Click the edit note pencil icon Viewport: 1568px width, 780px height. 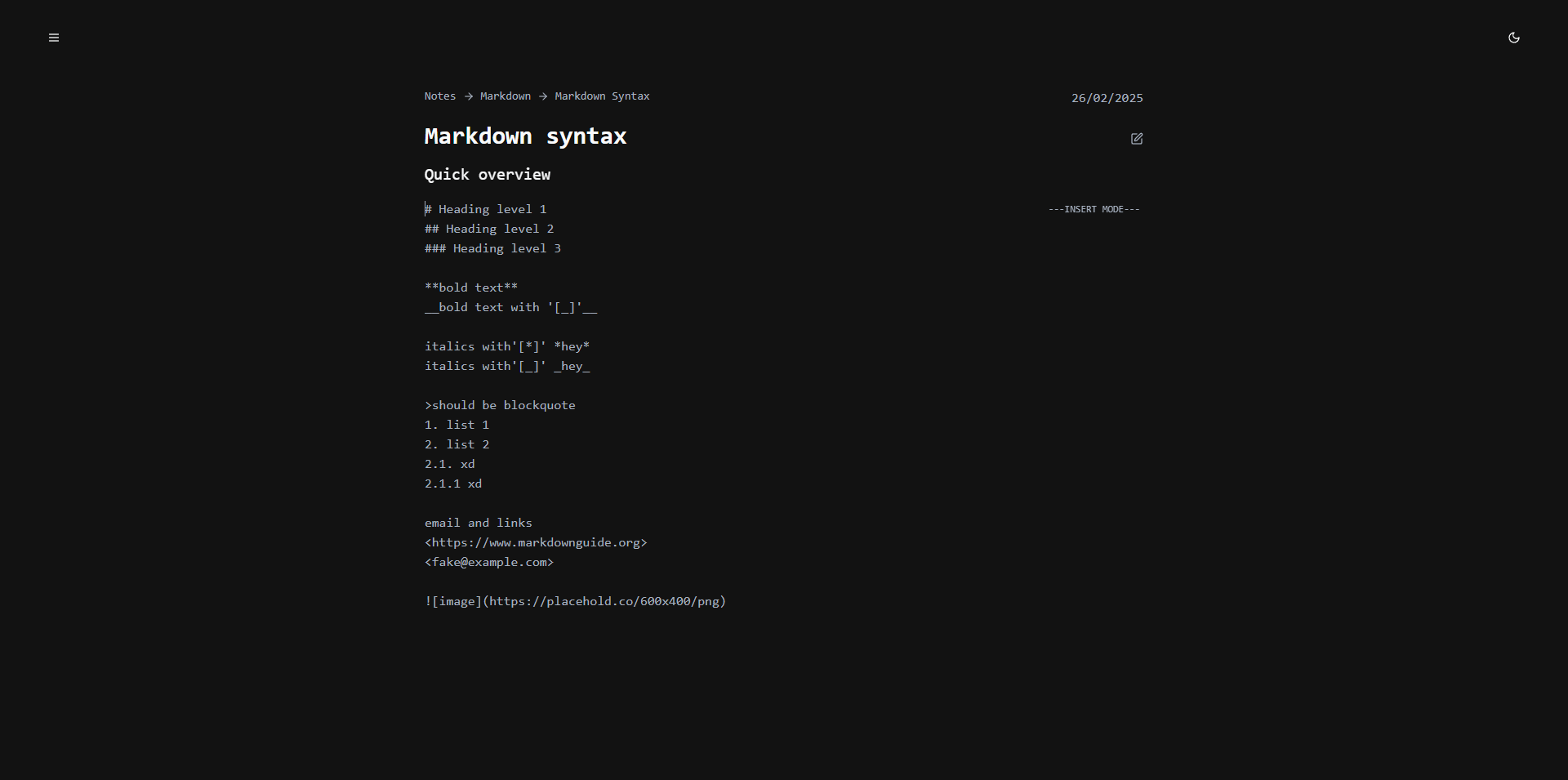click(1136, 139)
